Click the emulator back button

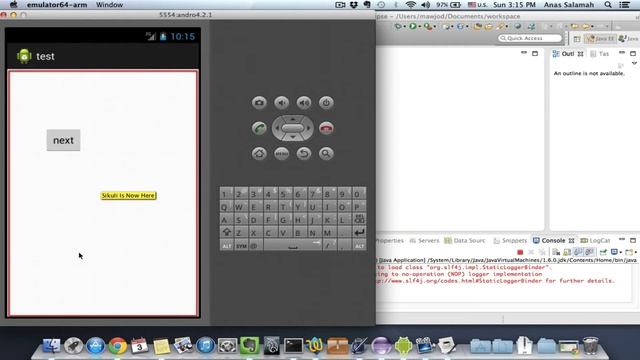point(304,153)
